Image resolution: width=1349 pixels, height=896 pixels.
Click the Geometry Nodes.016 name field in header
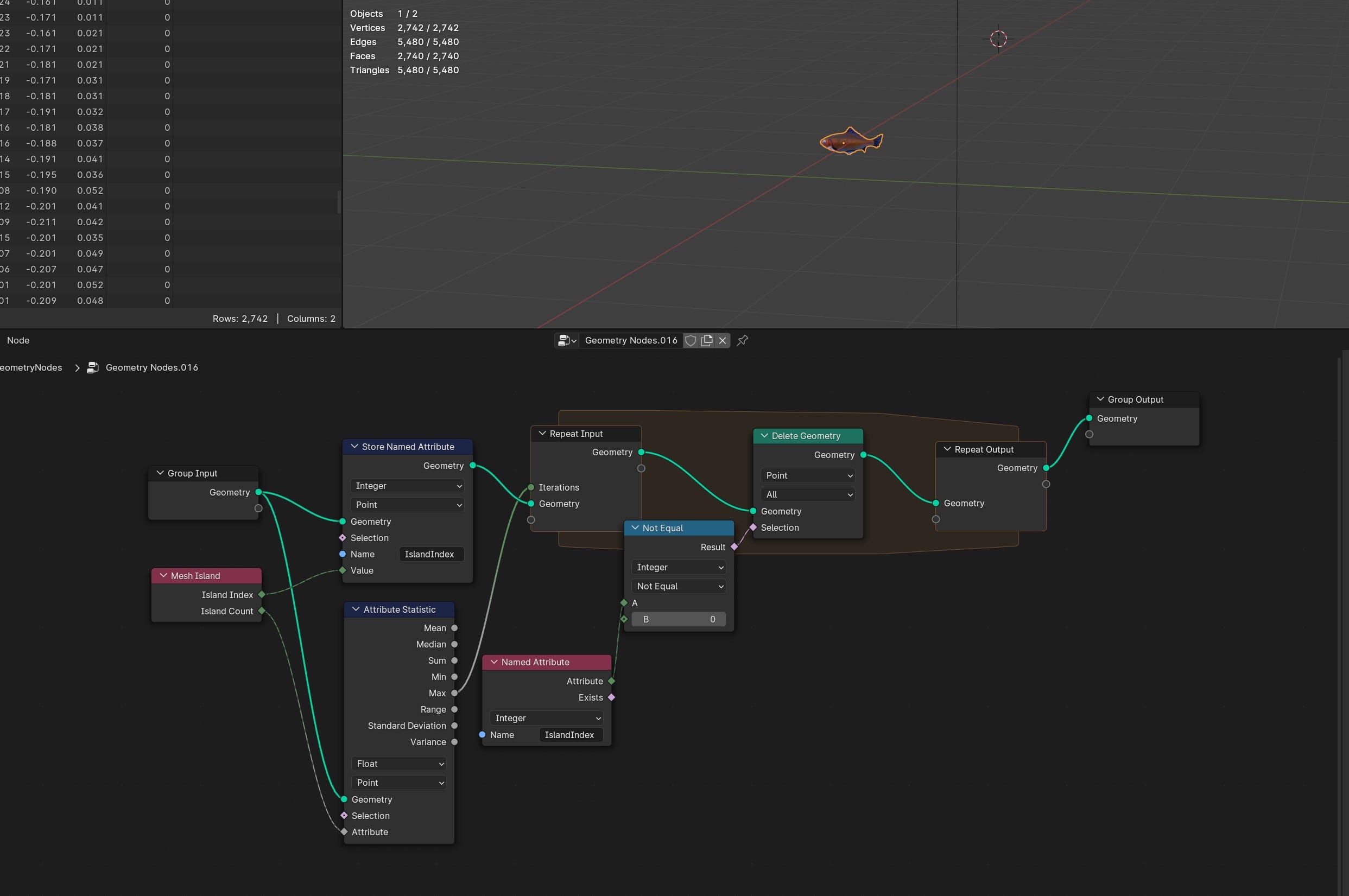[x=630, y=341]
